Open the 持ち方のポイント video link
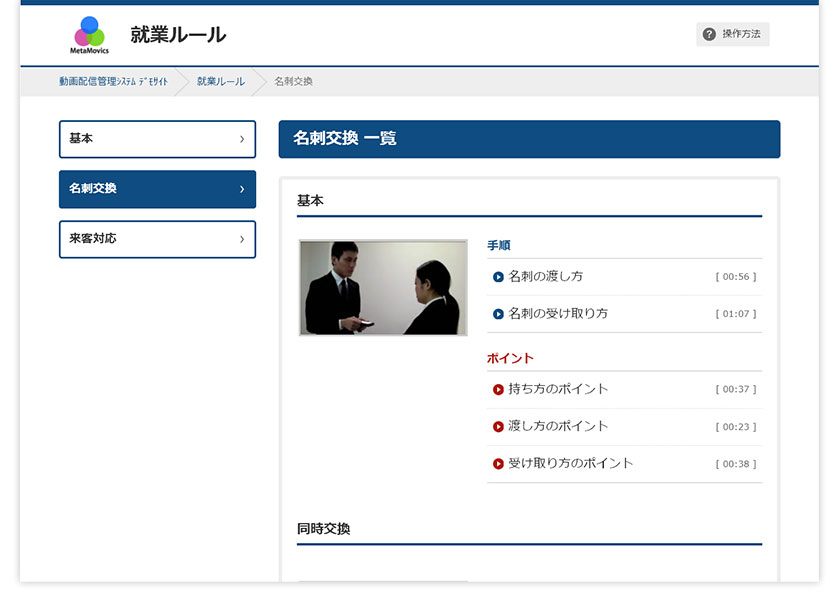This screenshot has width=840, height=600. [558, 389]
